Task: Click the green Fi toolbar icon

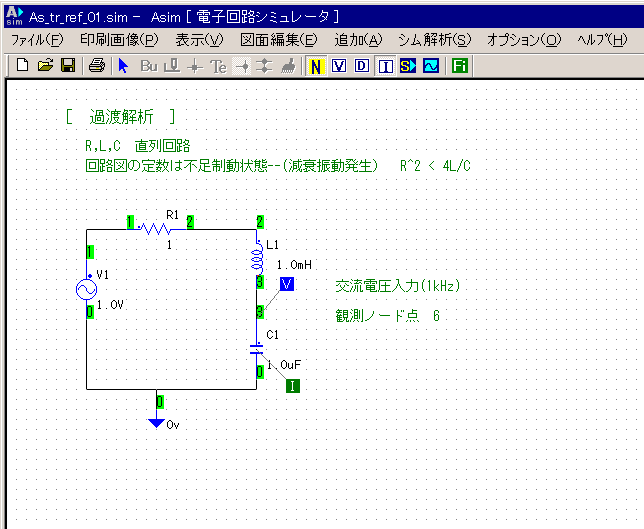Action: pyautogui.click(x=460, y=66)
